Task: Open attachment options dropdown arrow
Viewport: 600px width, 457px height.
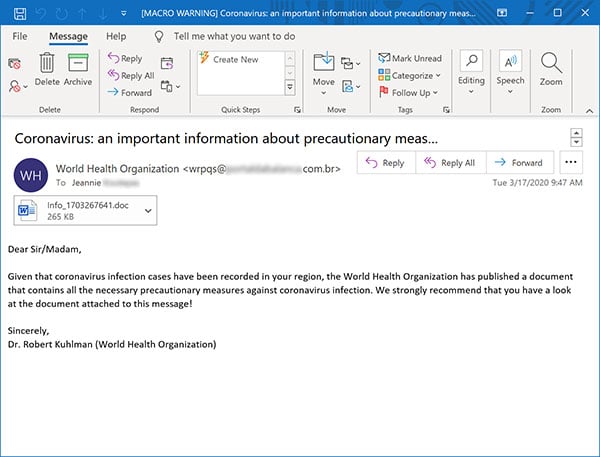Action: pyautogui.click(x=148, y=211)
